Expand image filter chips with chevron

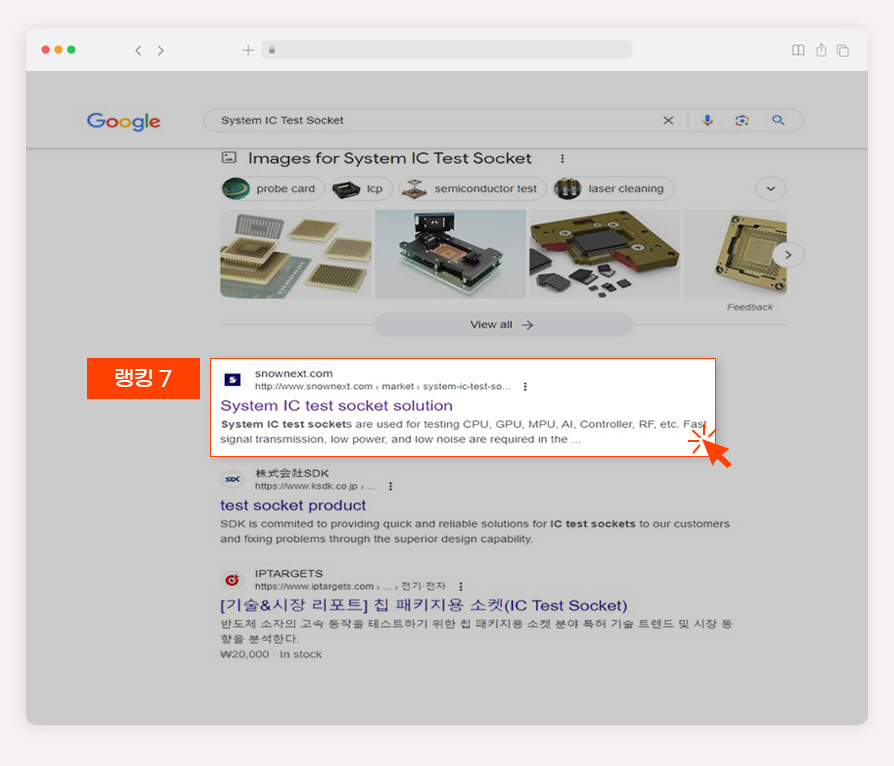771,189
